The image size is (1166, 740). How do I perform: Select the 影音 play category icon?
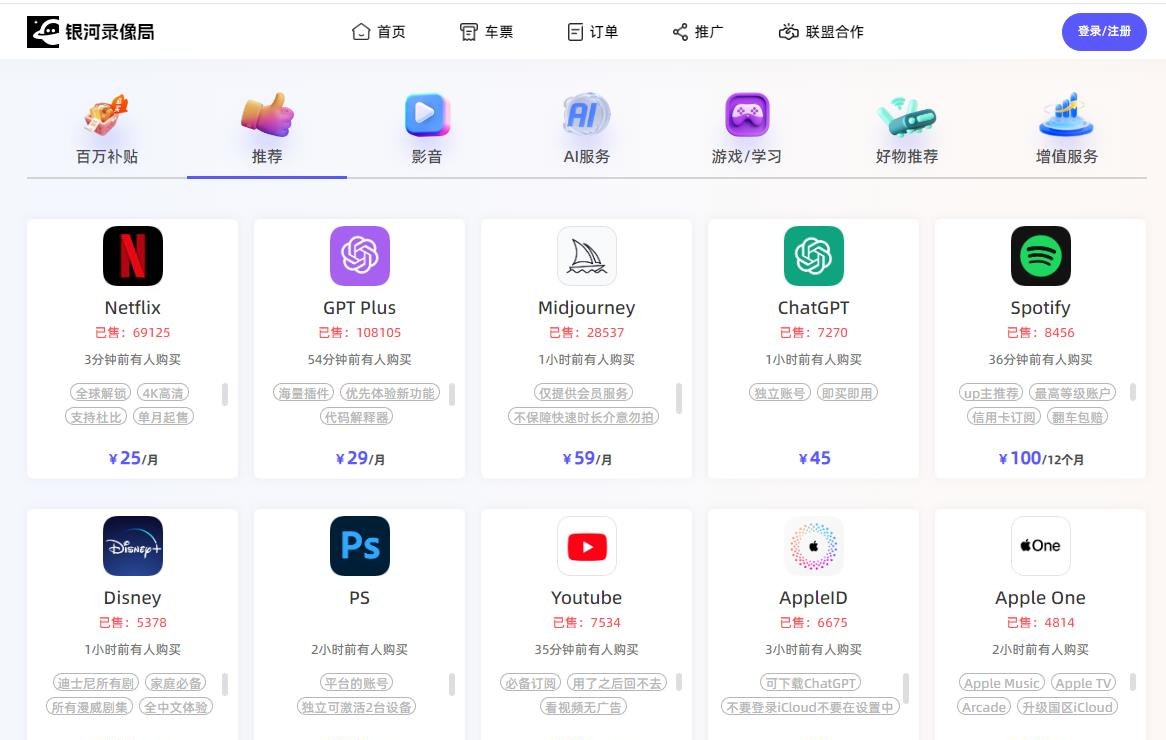tap(427, 115)
